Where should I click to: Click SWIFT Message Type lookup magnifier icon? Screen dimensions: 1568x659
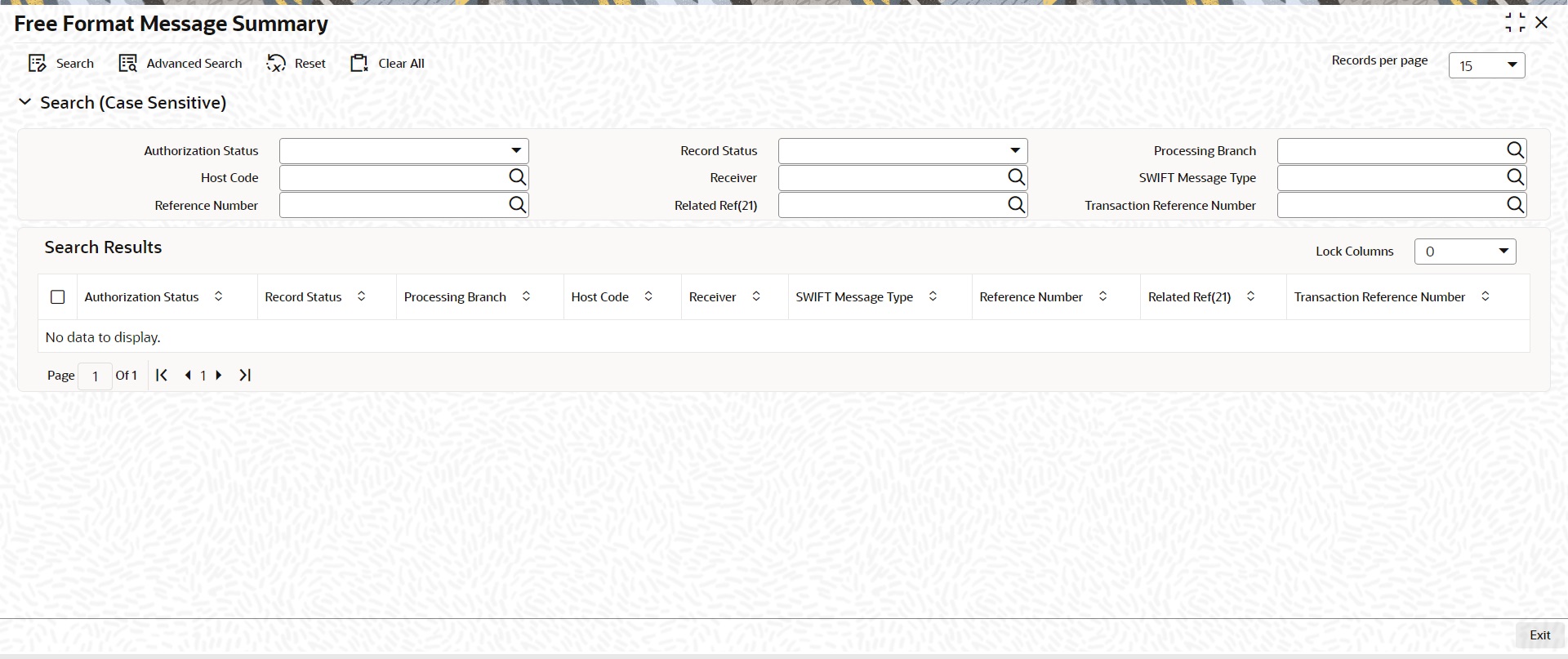[x=1515, y=177]
